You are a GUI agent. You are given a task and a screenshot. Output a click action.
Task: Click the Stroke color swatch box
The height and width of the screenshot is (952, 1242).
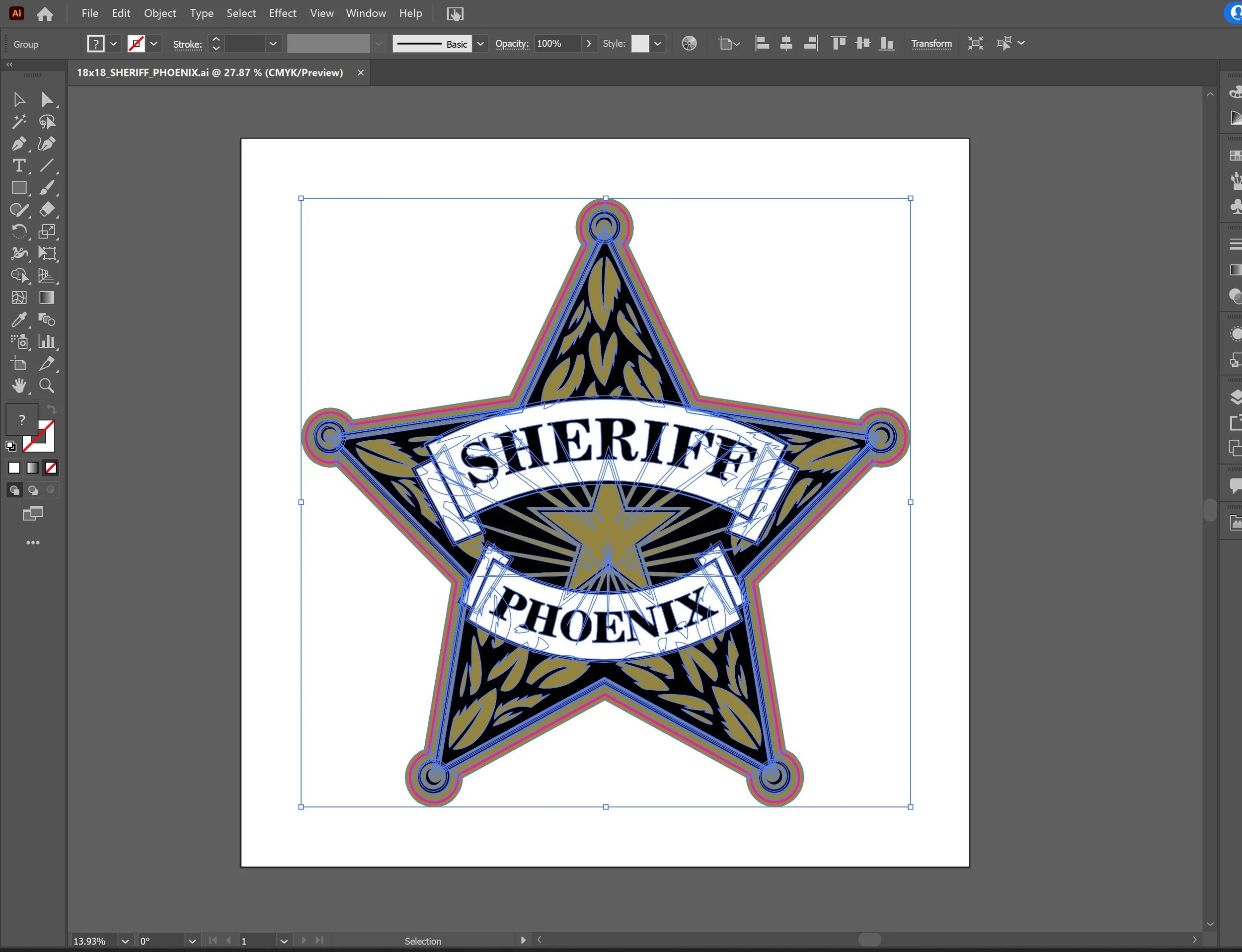(x=136, y=44)
